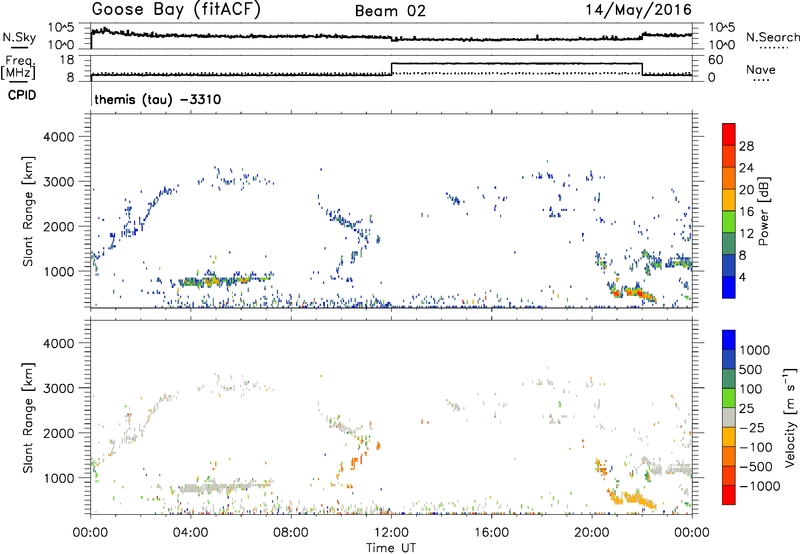Click the 'Goose Bay (fitACF)' title text
Screen dimensions: 800x554
click(176, 10)
